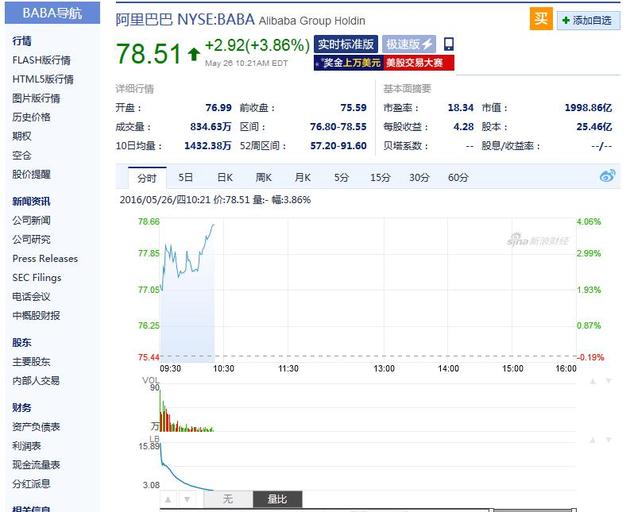Open Press Releases link

click(x=45, y=258)
